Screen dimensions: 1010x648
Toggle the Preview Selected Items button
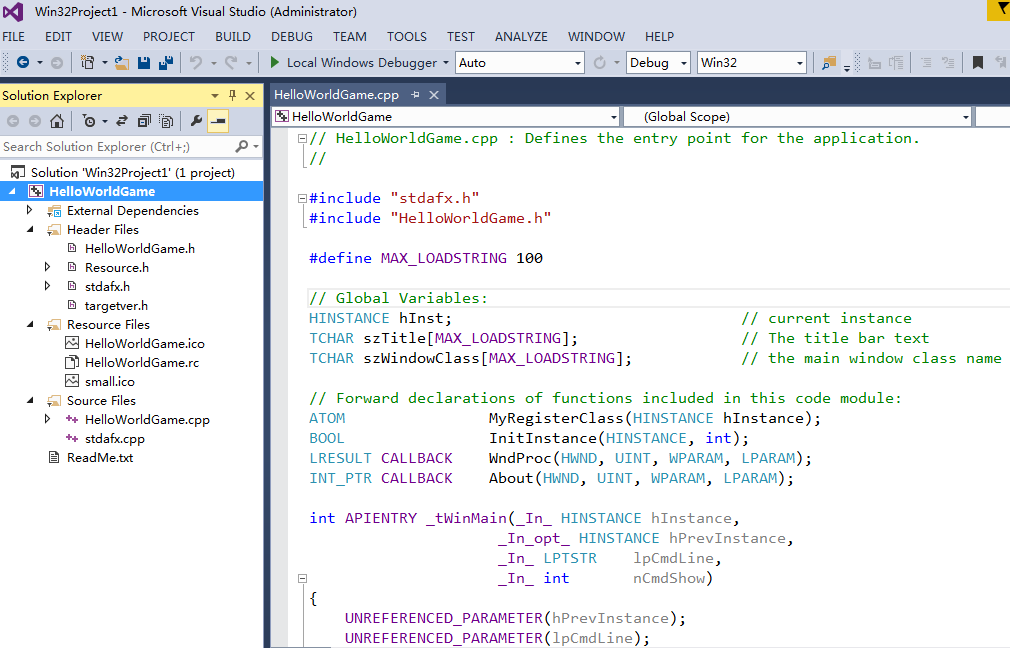(218, 121)
